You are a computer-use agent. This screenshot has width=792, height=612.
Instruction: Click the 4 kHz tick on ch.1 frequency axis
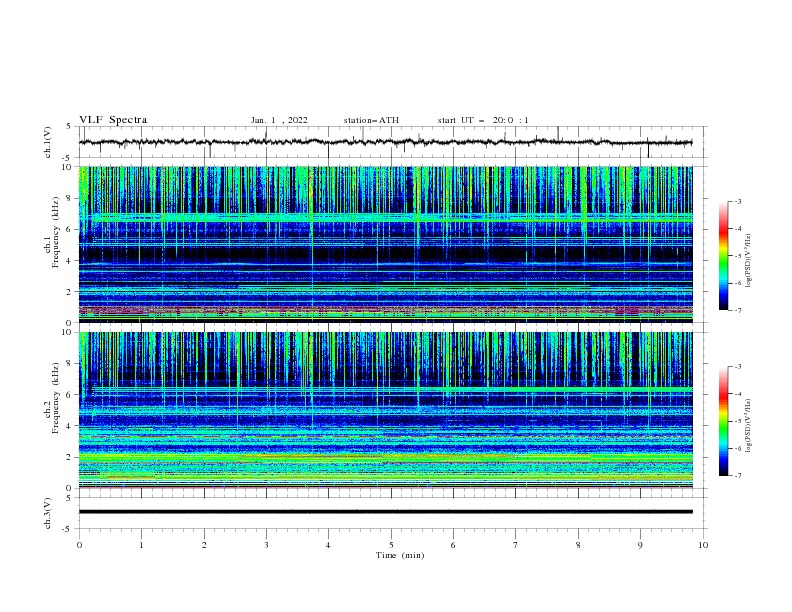click(70, 261)
